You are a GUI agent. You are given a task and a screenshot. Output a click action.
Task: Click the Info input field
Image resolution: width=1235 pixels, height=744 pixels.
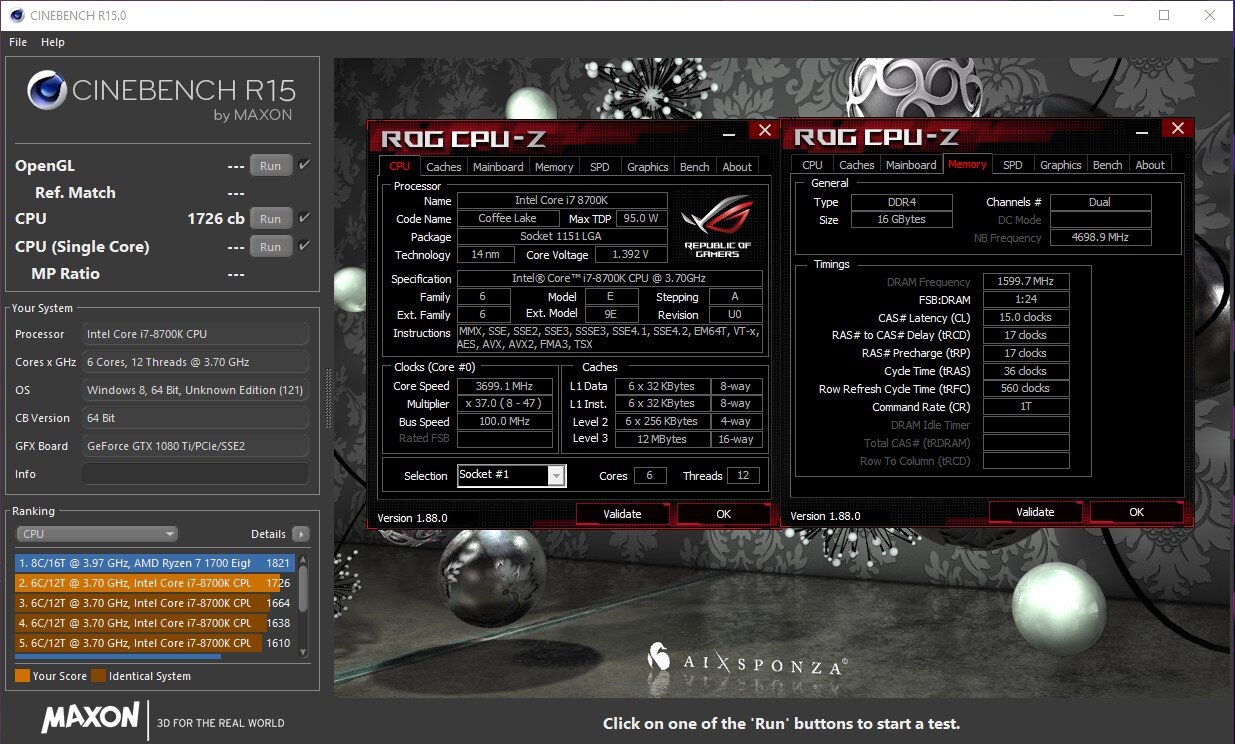coord(195,474)
